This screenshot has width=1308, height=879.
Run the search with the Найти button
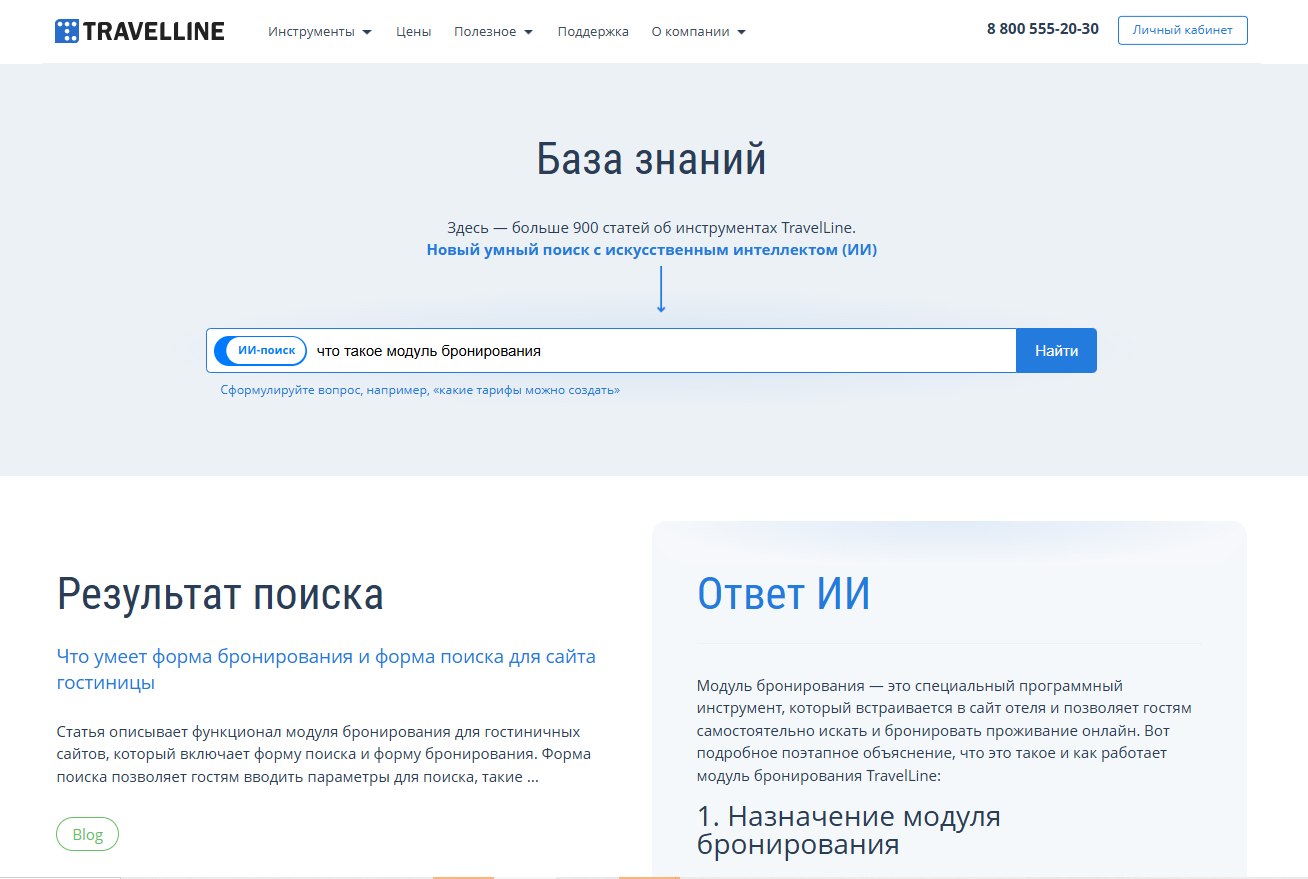pos(1056,351)
